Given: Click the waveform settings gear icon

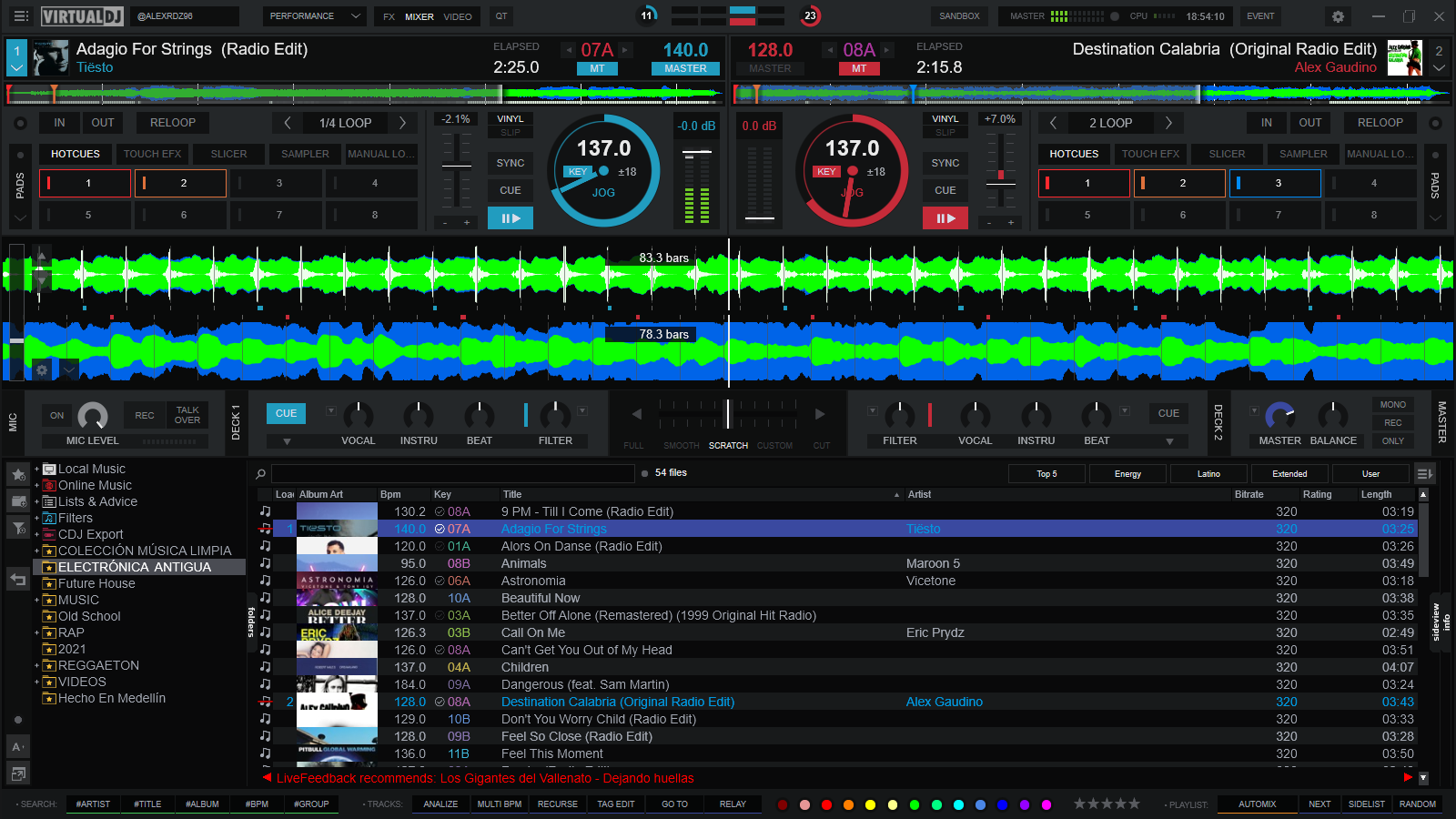Looking at the screenshot, I should [42, 369].
